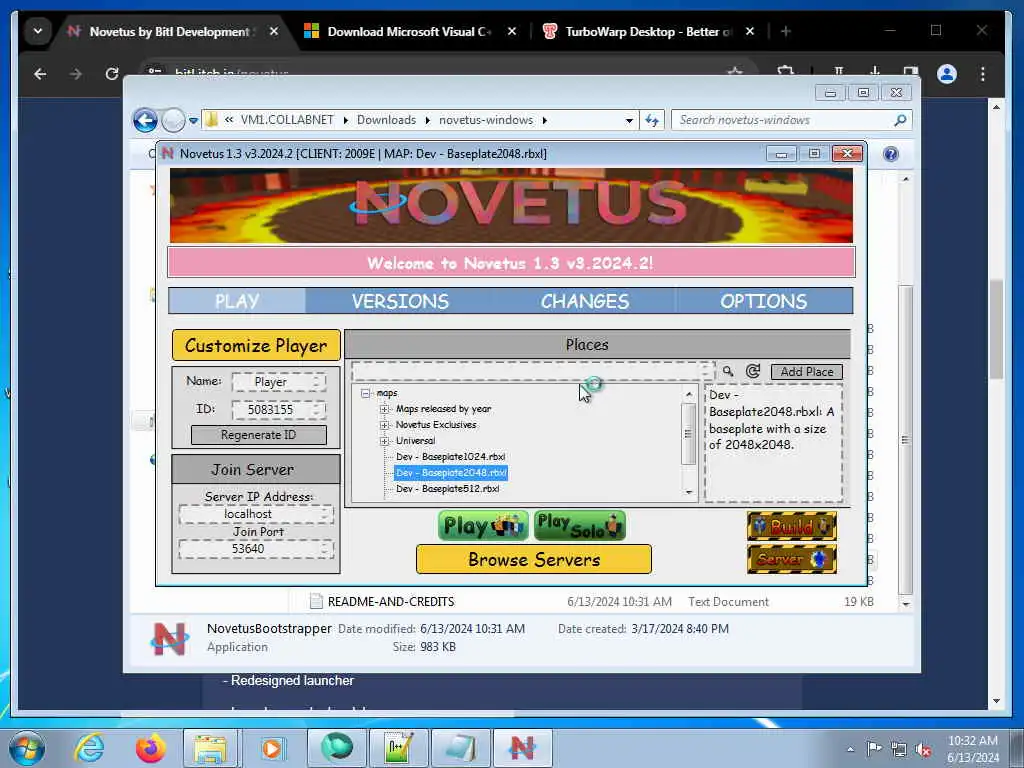This screenshot has height=768, width=1024.
Task: Select Dev - Baseplate512.rbxl map
Action: pyautogui.click(x=447, y=488)
